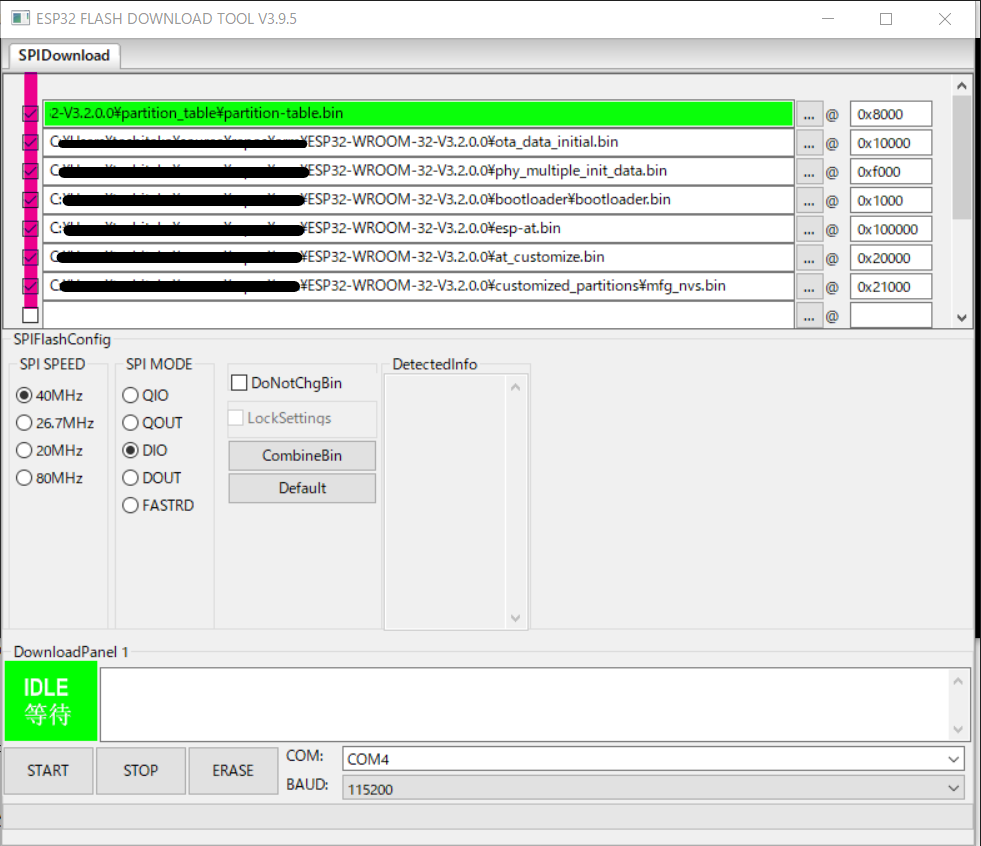Click the application title bar icon
This screenshot has height=846, width=981.
point(21,18)
